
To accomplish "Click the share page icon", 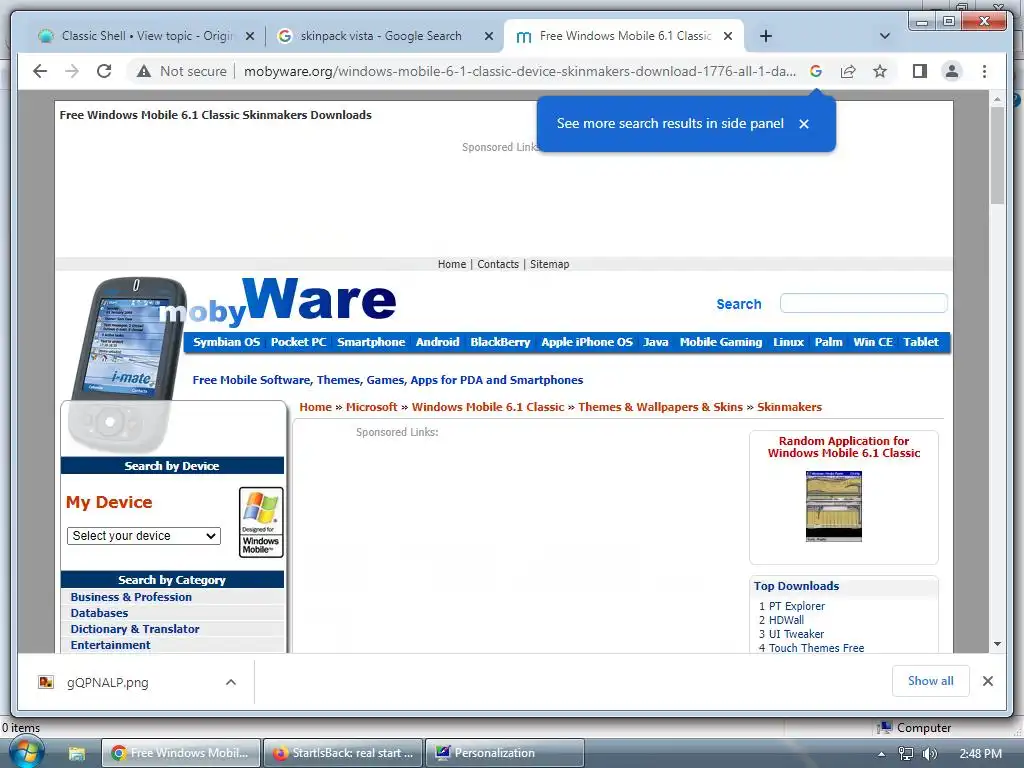I will (848, 71).
